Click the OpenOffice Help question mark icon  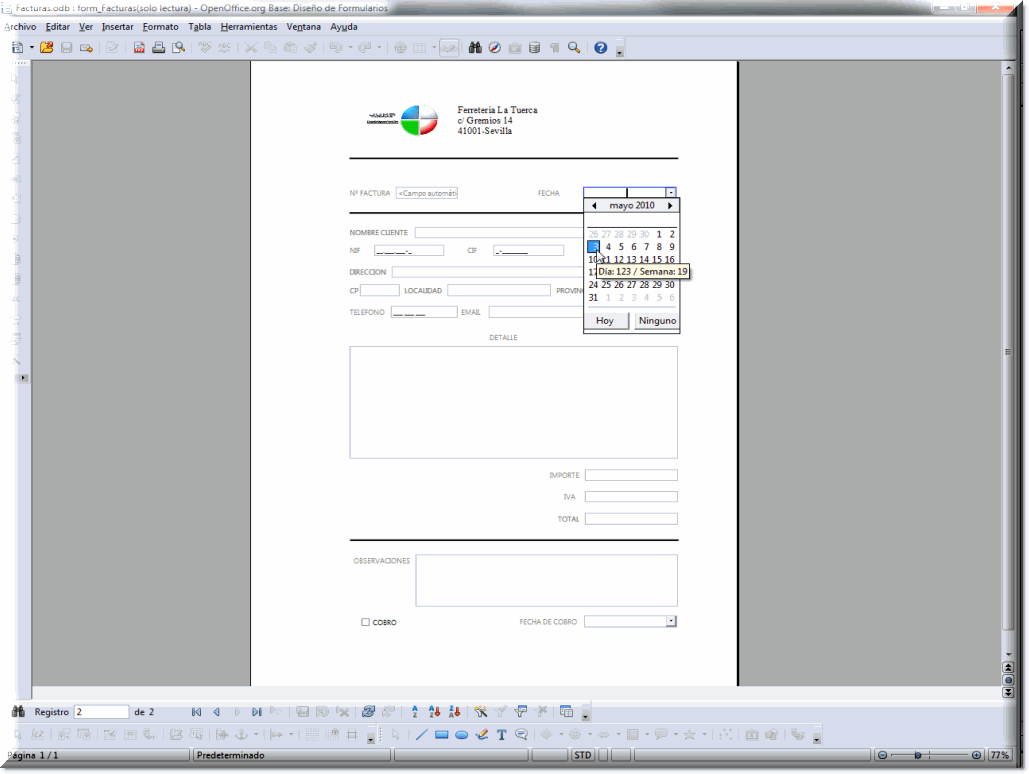[x=601, y=47]
